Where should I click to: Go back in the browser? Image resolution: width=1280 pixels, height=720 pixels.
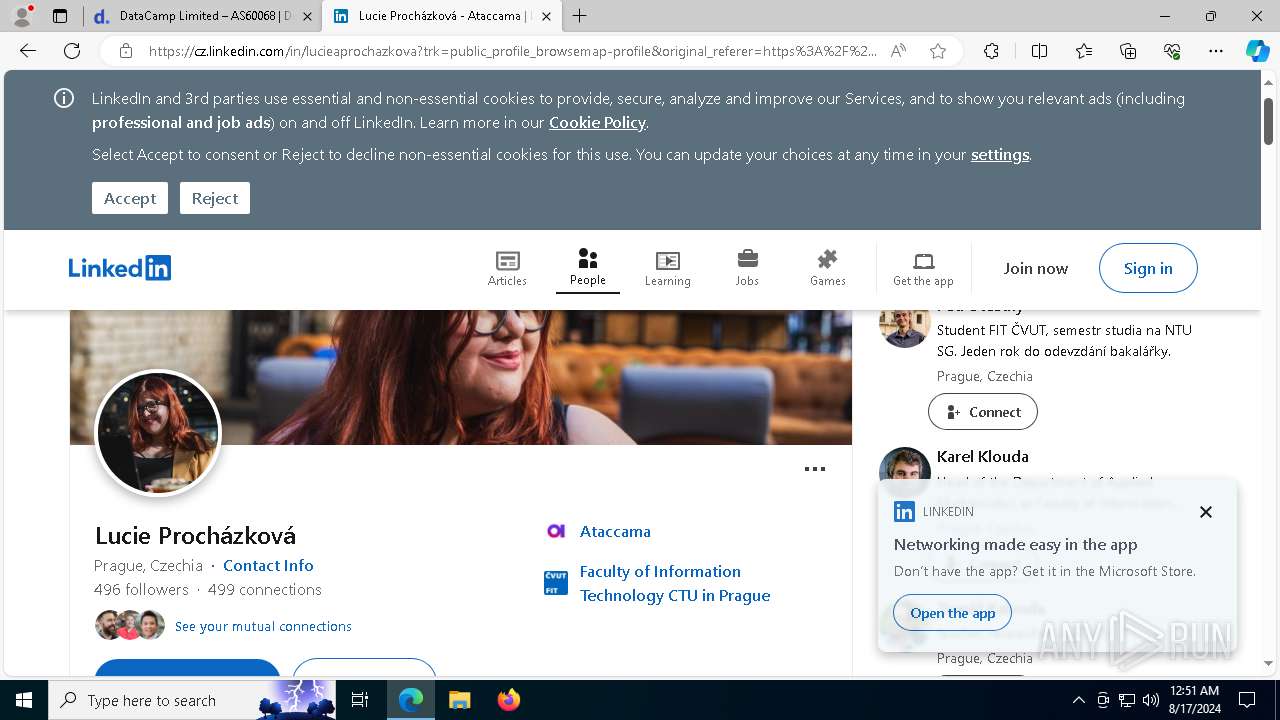(28, 51)
